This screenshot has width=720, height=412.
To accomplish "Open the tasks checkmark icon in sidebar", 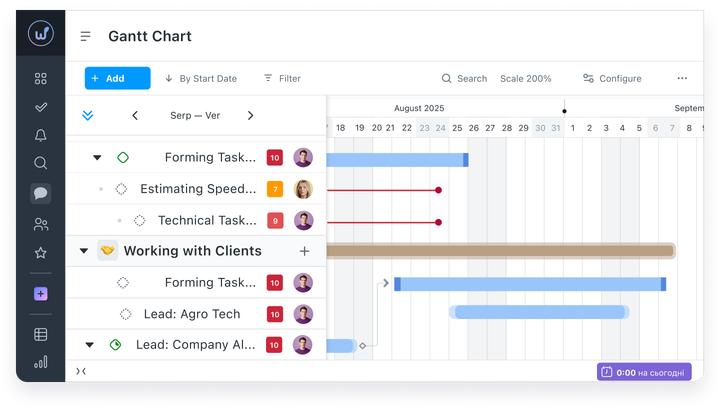I will point(40,107).
